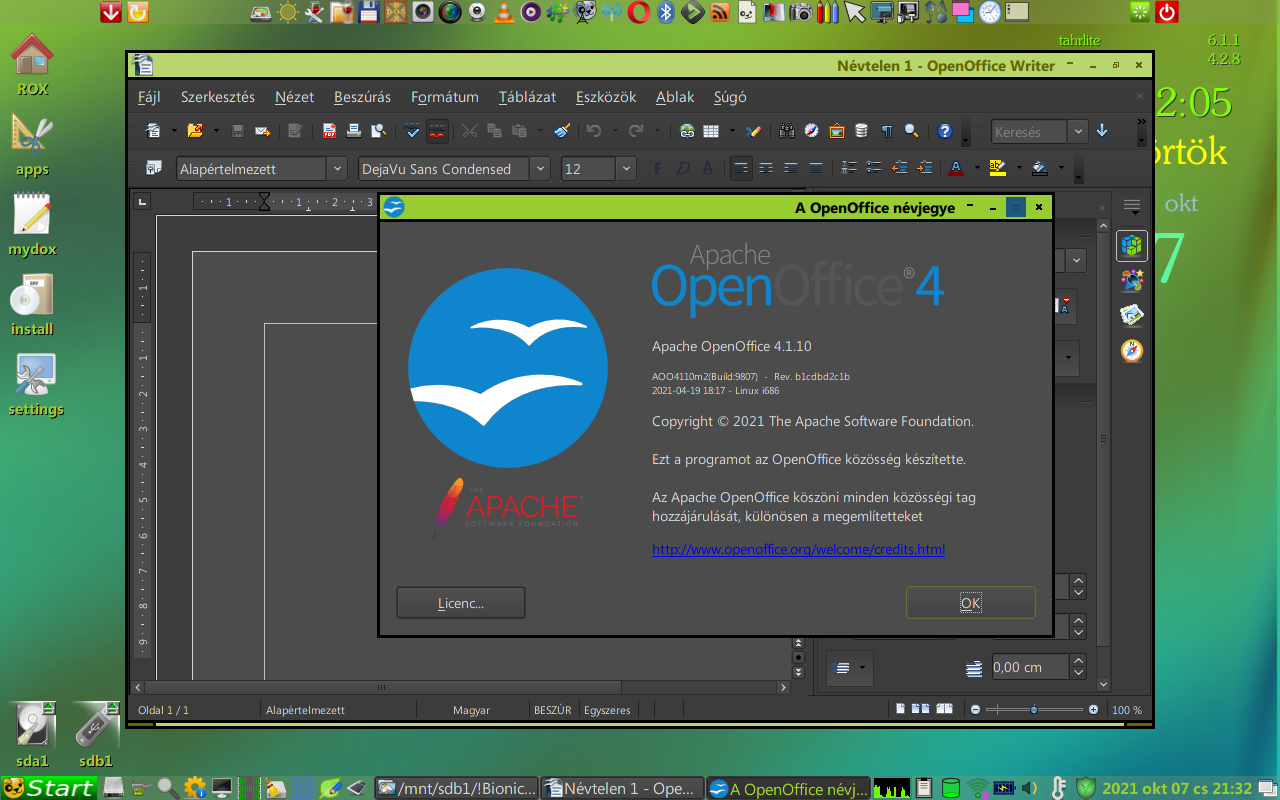Click the yellow Highlighting color swatch

click(x=997, y=168)
